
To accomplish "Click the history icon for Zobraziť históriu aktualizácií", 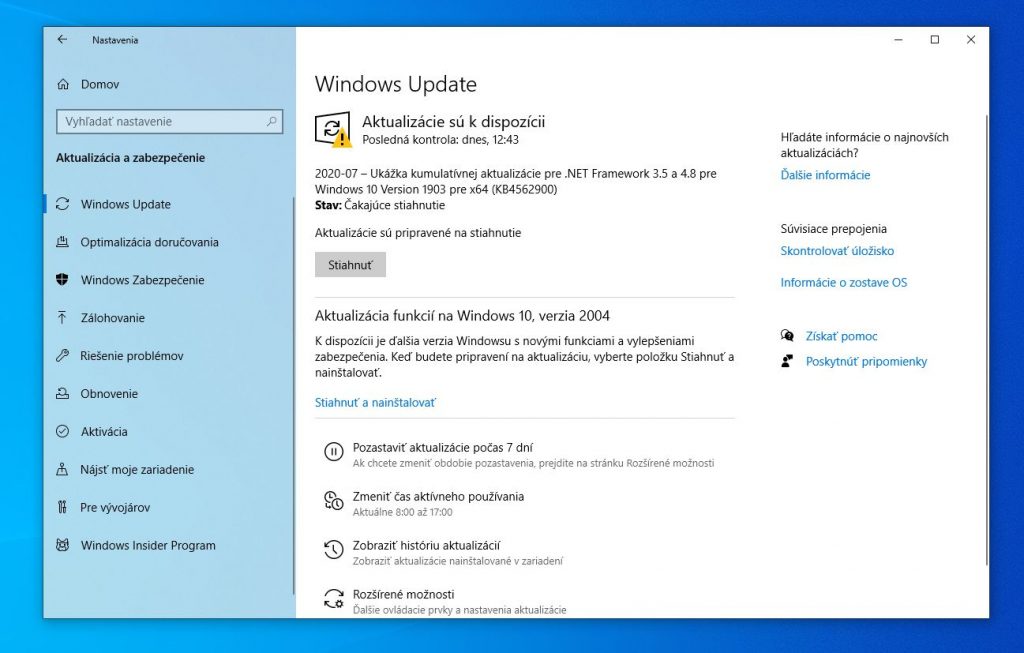I will click(333, 551).
